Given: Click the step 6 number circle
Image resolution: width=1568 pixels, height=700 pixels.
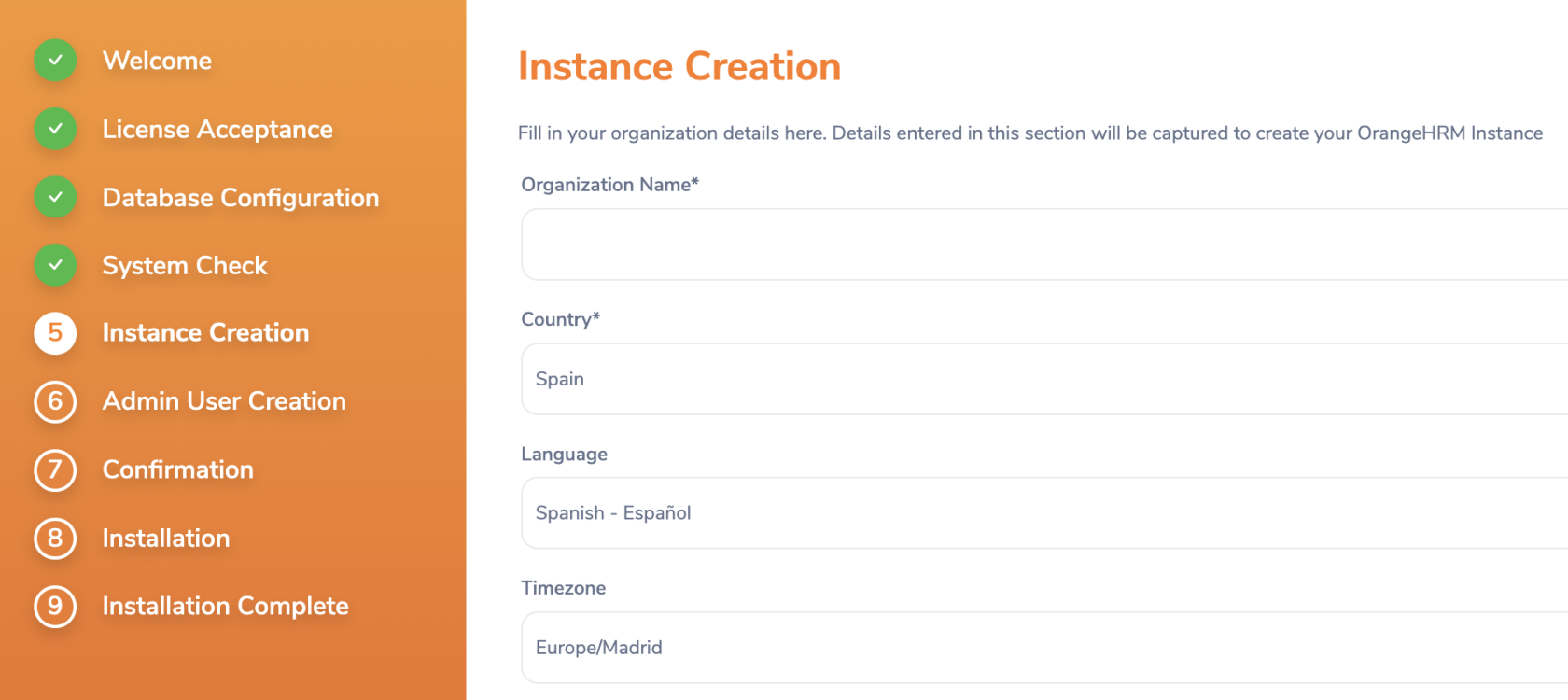Looking at the screenshot, I should [x=55, y=401].
